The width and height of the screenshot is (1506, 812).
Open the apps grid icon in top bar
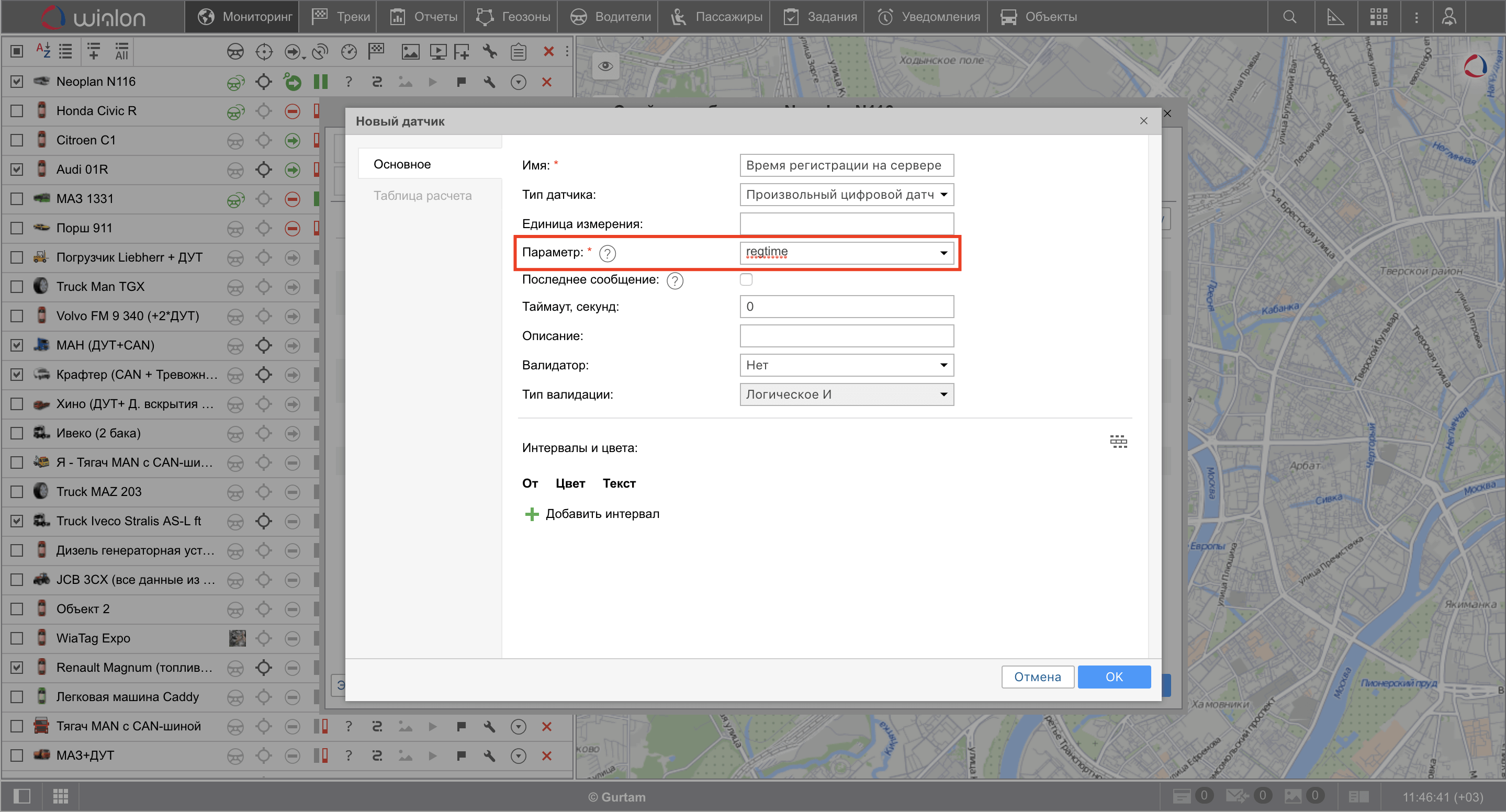pyautogui.click(x=1378, y=17)
